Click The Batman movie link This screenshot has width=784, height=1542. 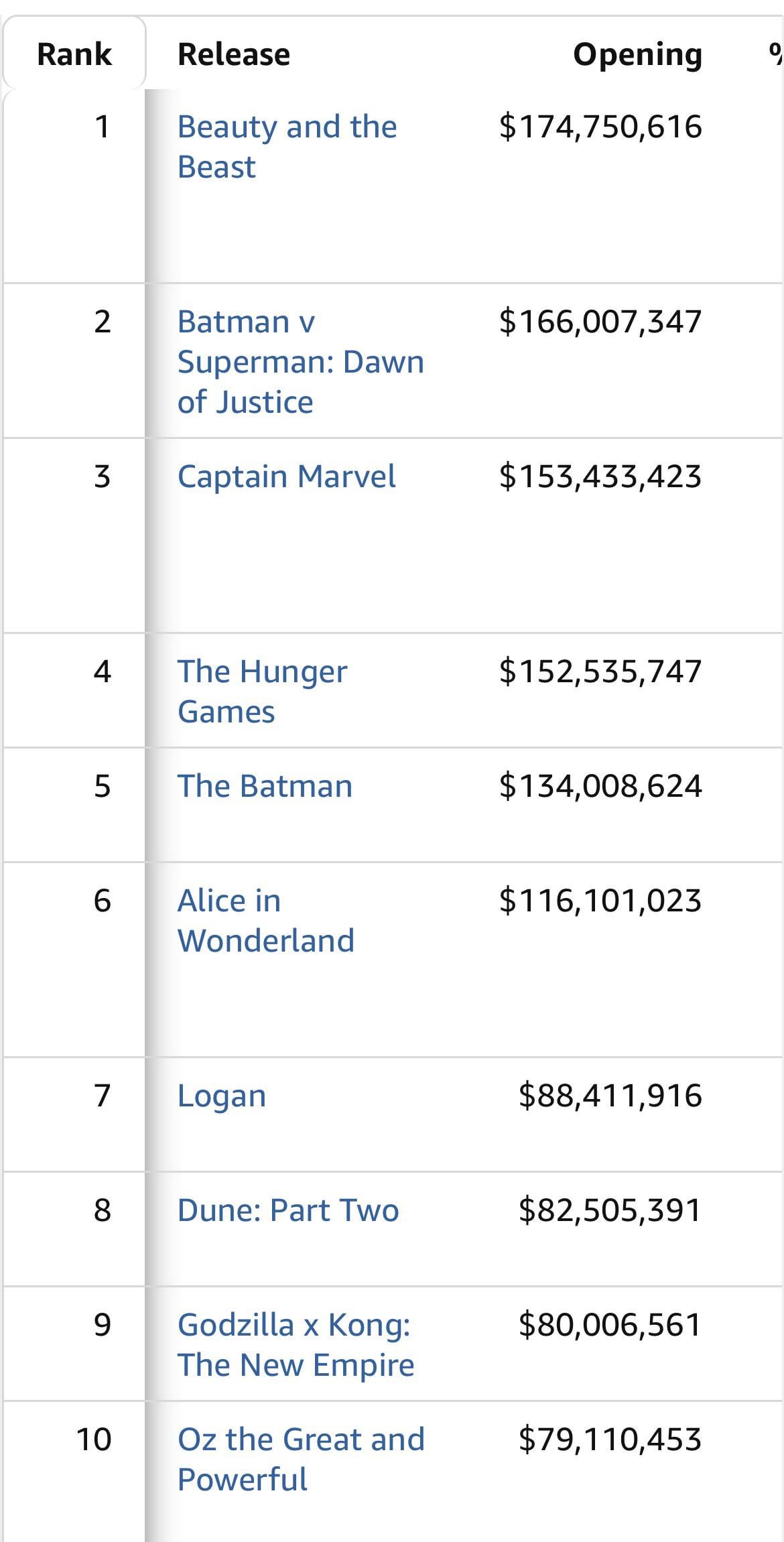(265, 786)
